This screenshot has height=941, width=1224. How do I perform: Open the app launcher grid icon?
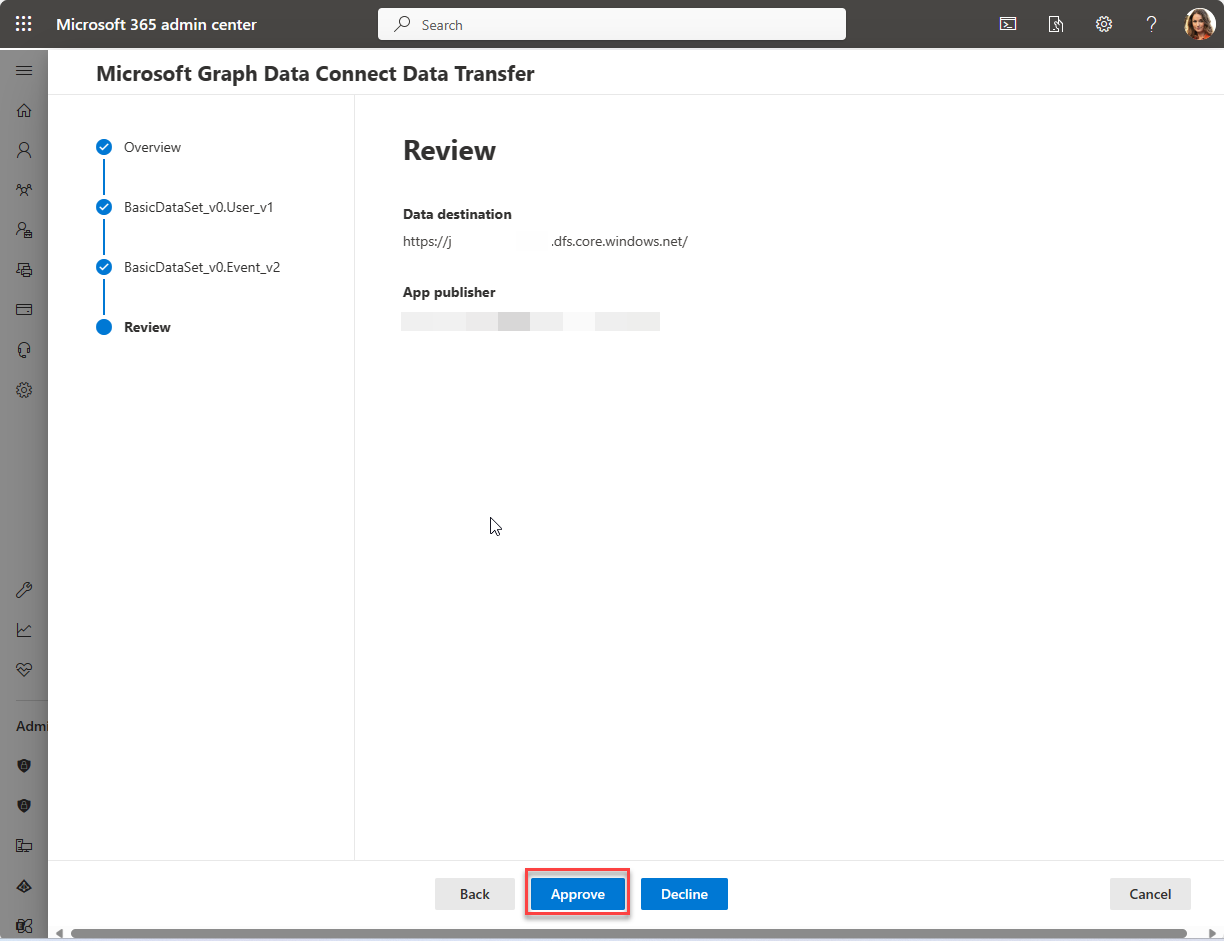pyautogui.click(x=23, y=23)
